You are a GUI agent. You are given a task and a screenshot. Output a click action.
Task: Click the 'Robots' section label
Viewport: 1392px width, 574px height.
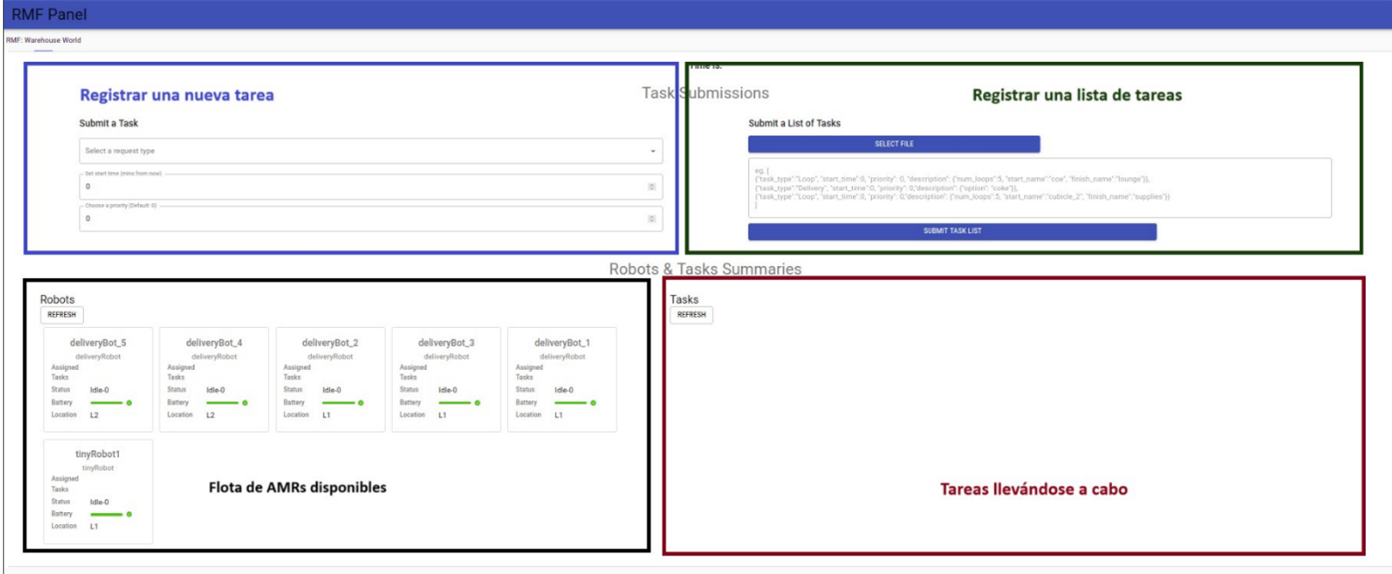[x=57, y=299]
